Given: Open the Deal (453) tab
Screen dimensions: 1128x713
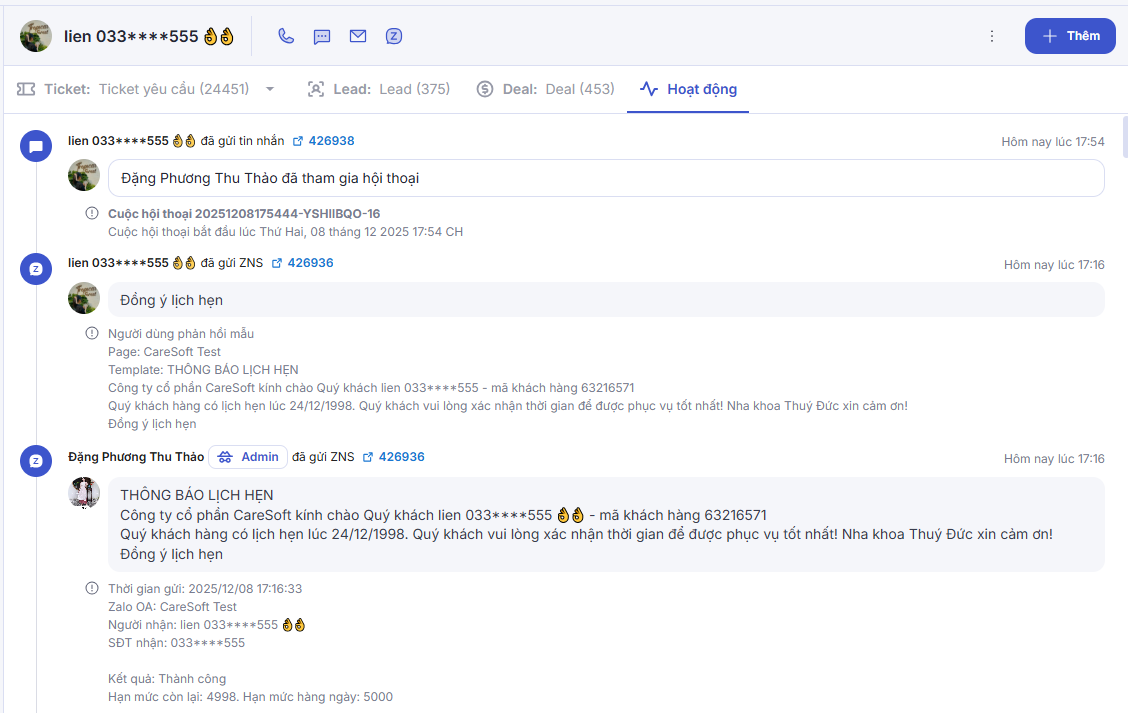Looking at the screenshot, I should [x=546, y=89].
